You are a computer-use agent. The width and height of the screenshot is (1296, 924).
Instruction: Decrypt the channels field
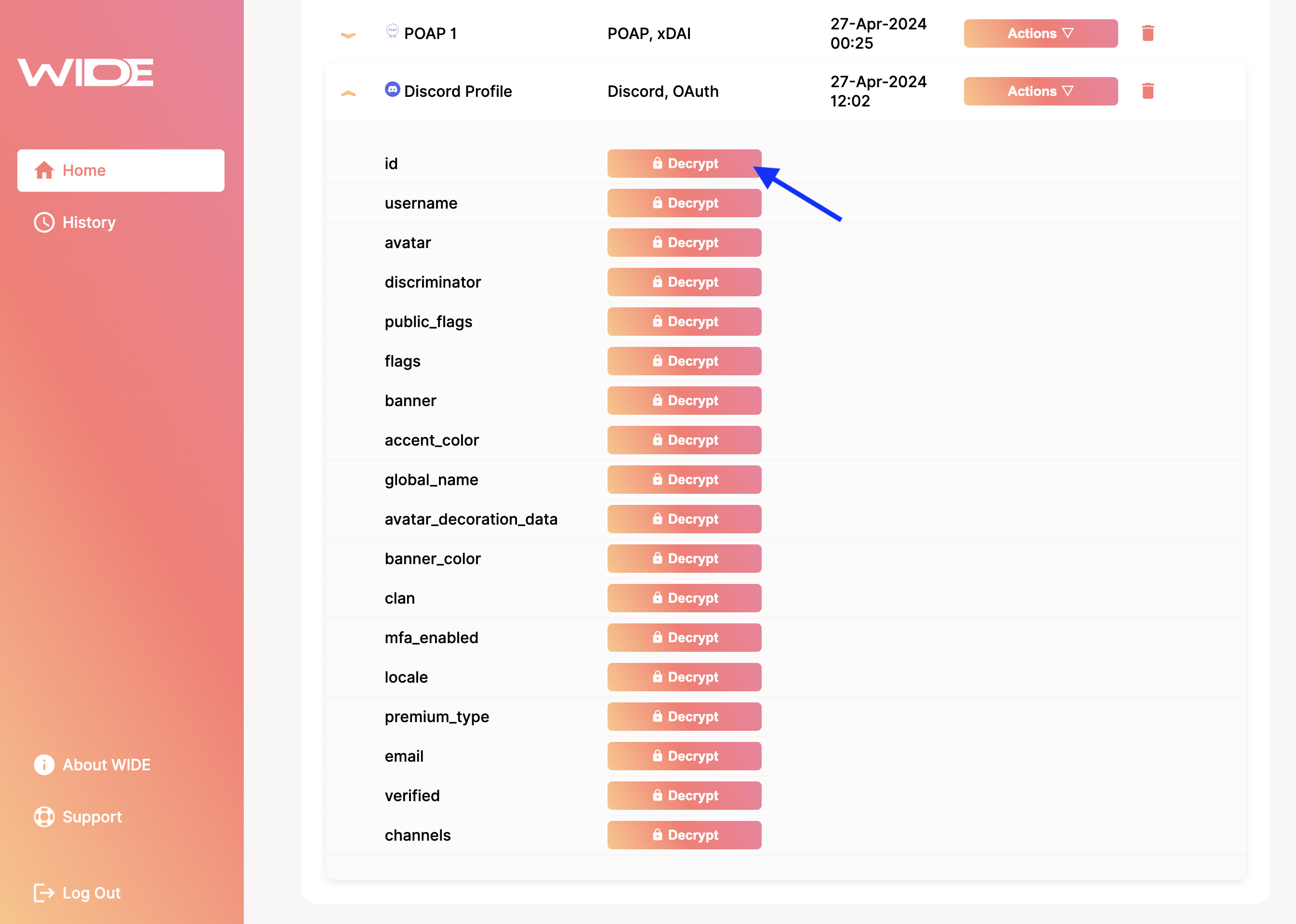click(x=685, y=835)
